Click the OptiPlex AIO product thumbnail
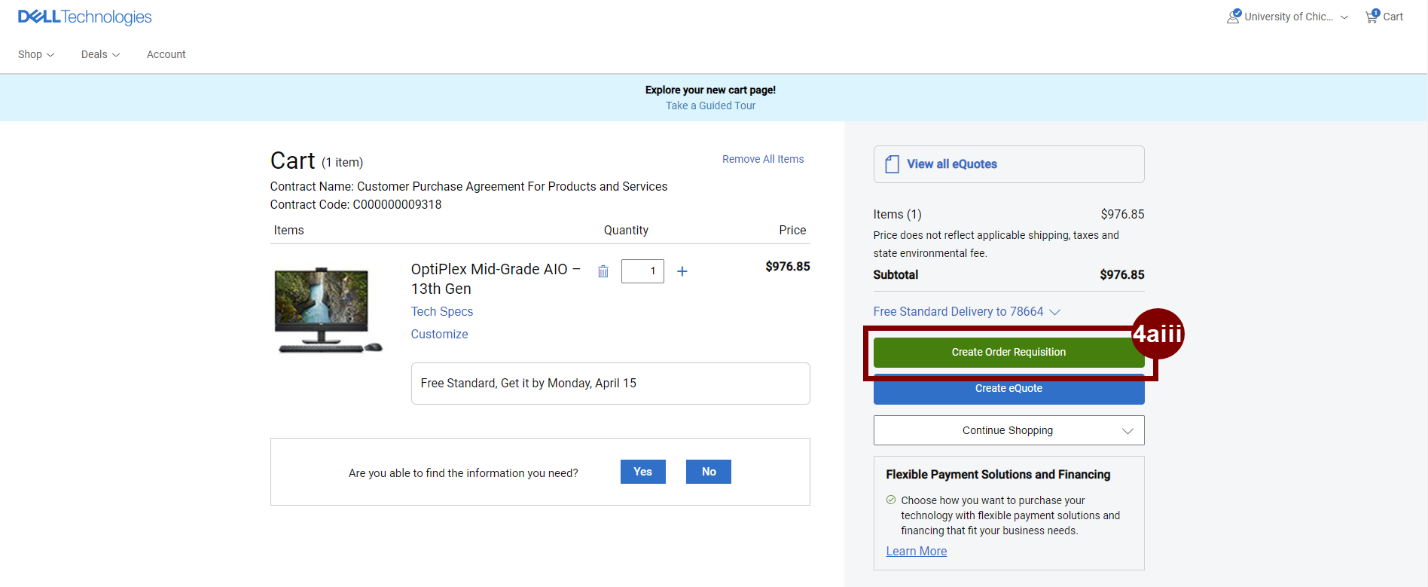Viewport: 1428px width, 587px height. pos(328,309)
